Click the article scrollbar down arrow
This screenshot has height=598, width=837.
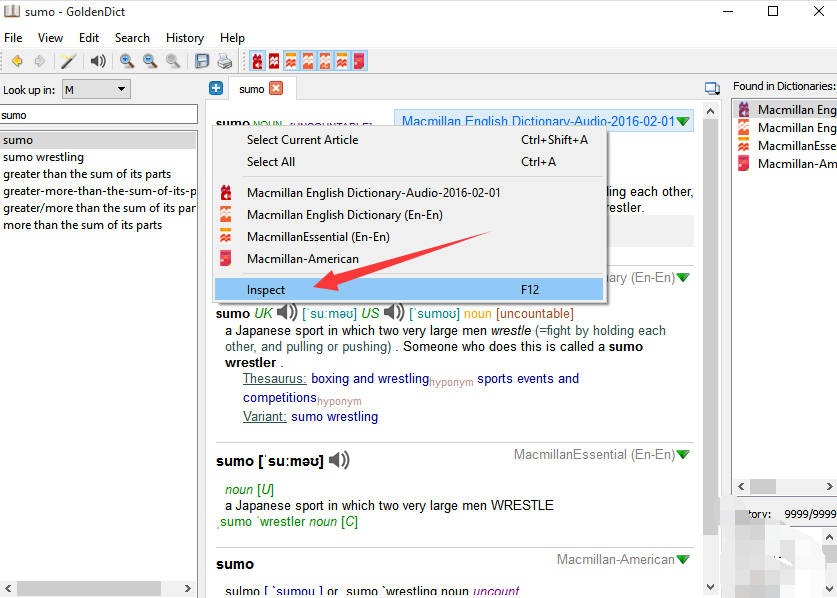[710, 587]
